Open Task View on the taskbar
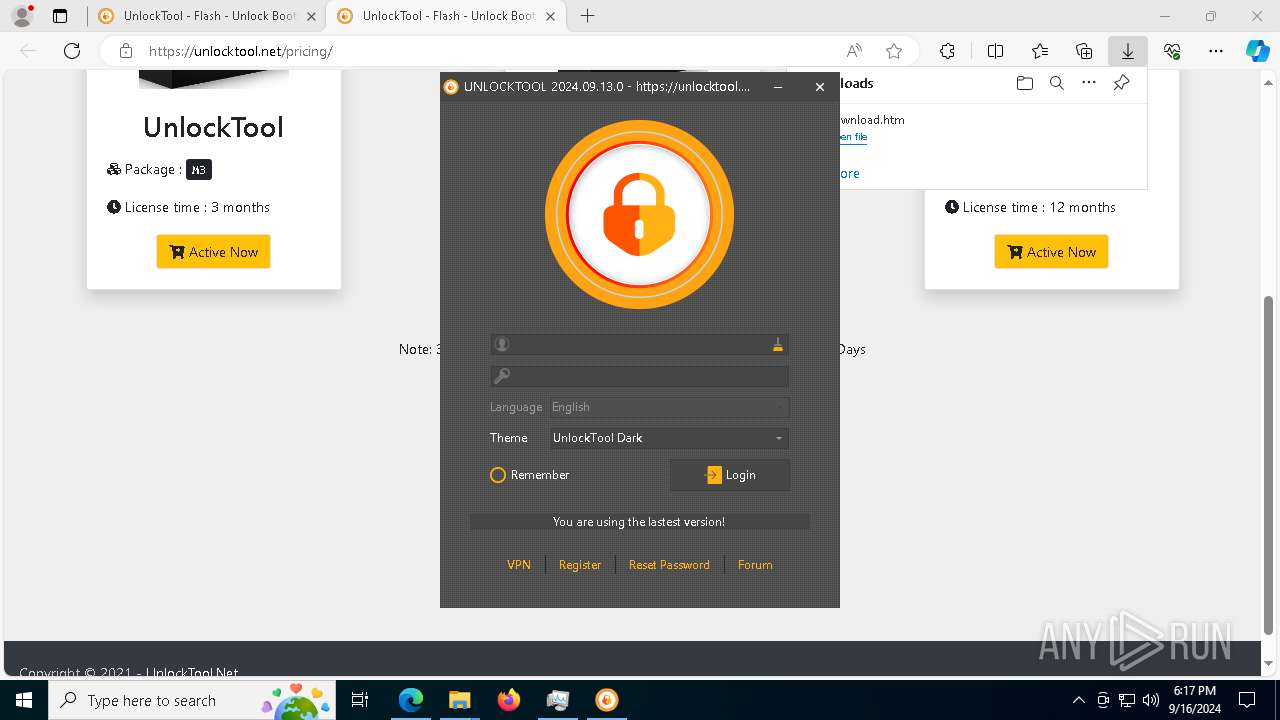This screenshot has height=720, width=1280. pos(360,700)
